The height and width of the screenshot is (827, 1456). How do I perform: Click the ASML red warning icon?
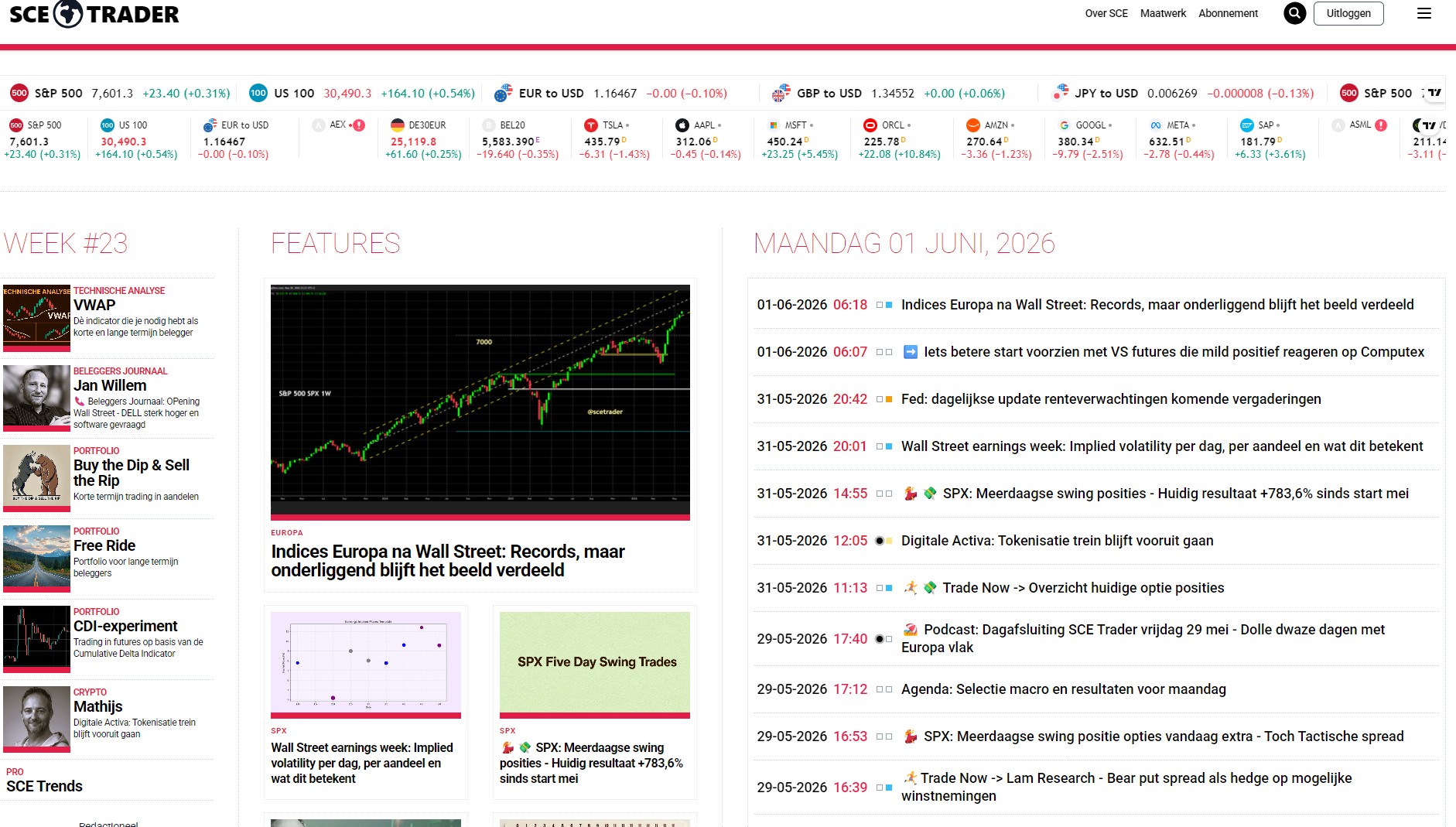1381,125
